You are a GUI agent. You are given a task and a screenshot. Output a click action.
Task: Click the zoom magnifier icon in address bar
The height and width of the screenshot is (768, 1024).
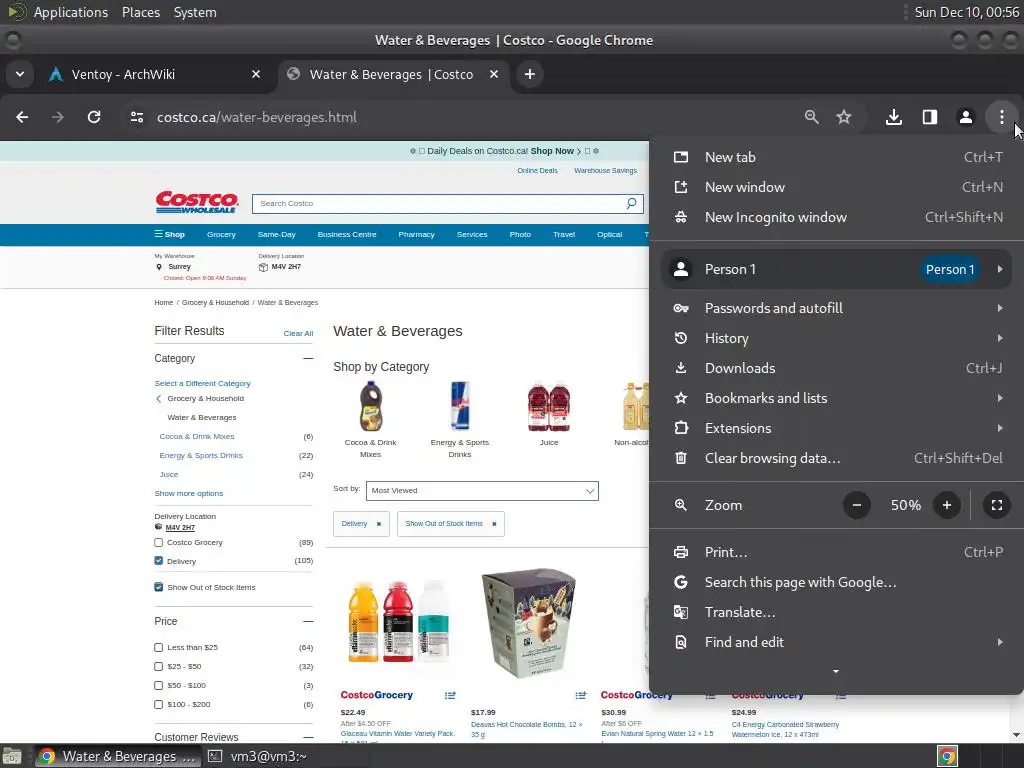811,117
